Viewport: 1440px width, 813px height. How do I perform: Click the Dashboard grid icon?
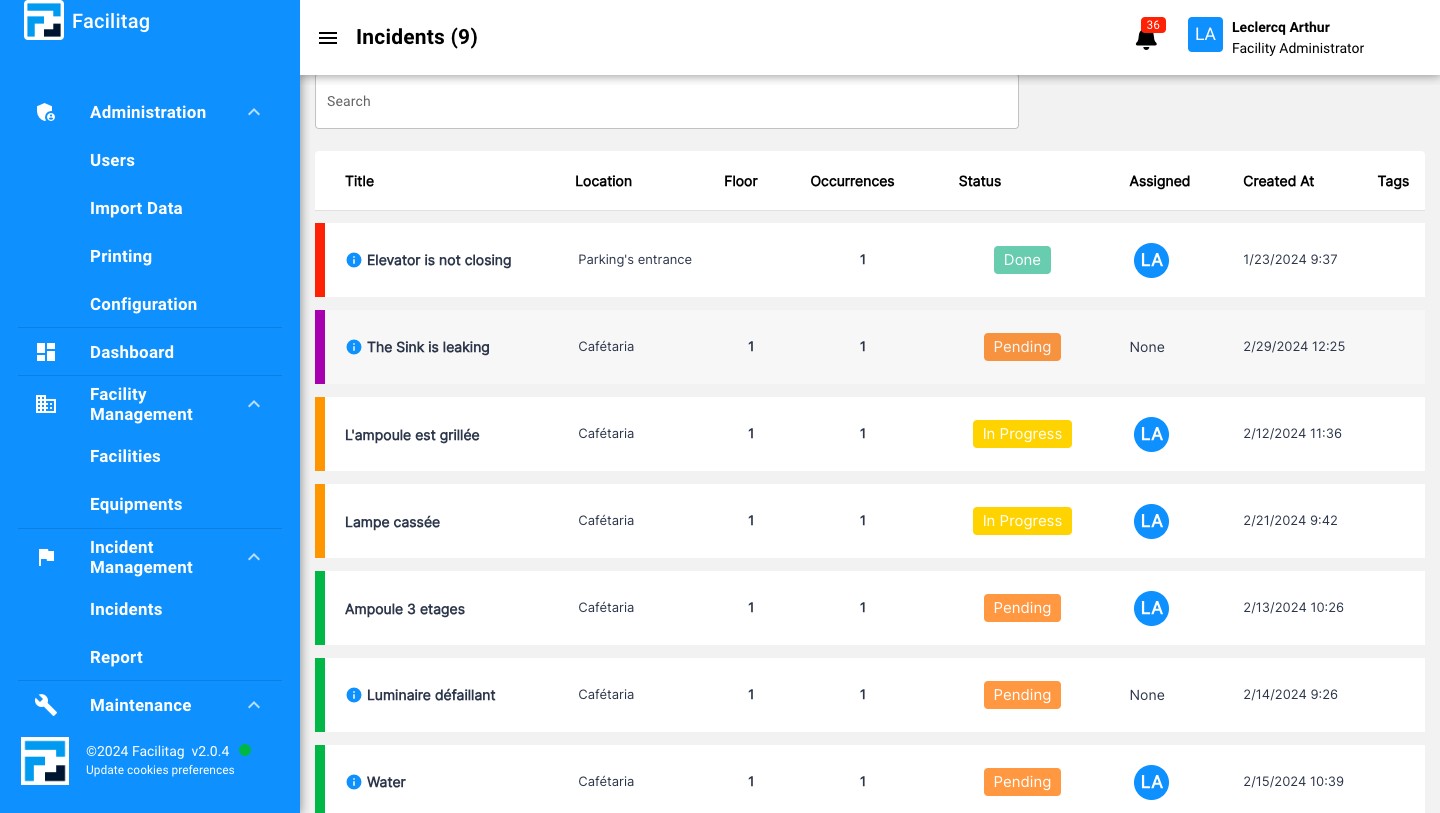coord(46,352)
